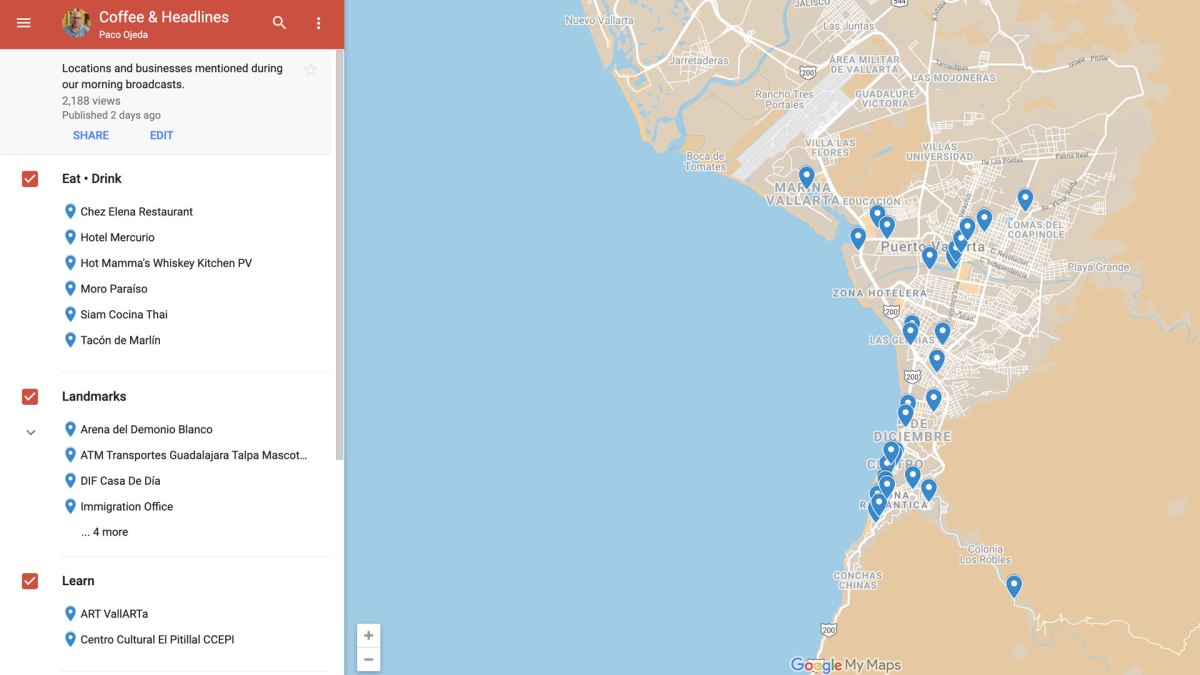
Task: Expand the '... 4 more' landmarks
Action: tap(104, 532)
